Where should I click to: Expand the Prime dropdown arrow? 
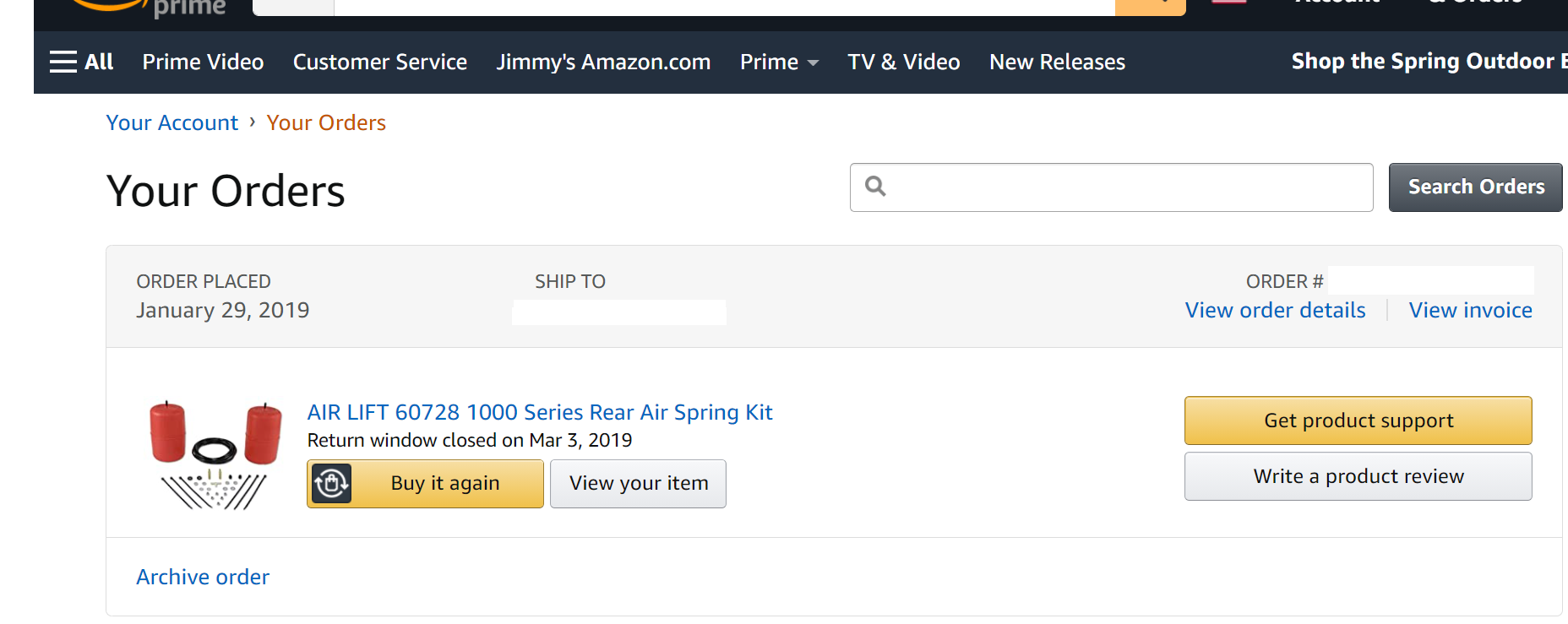tap(813, 63)
